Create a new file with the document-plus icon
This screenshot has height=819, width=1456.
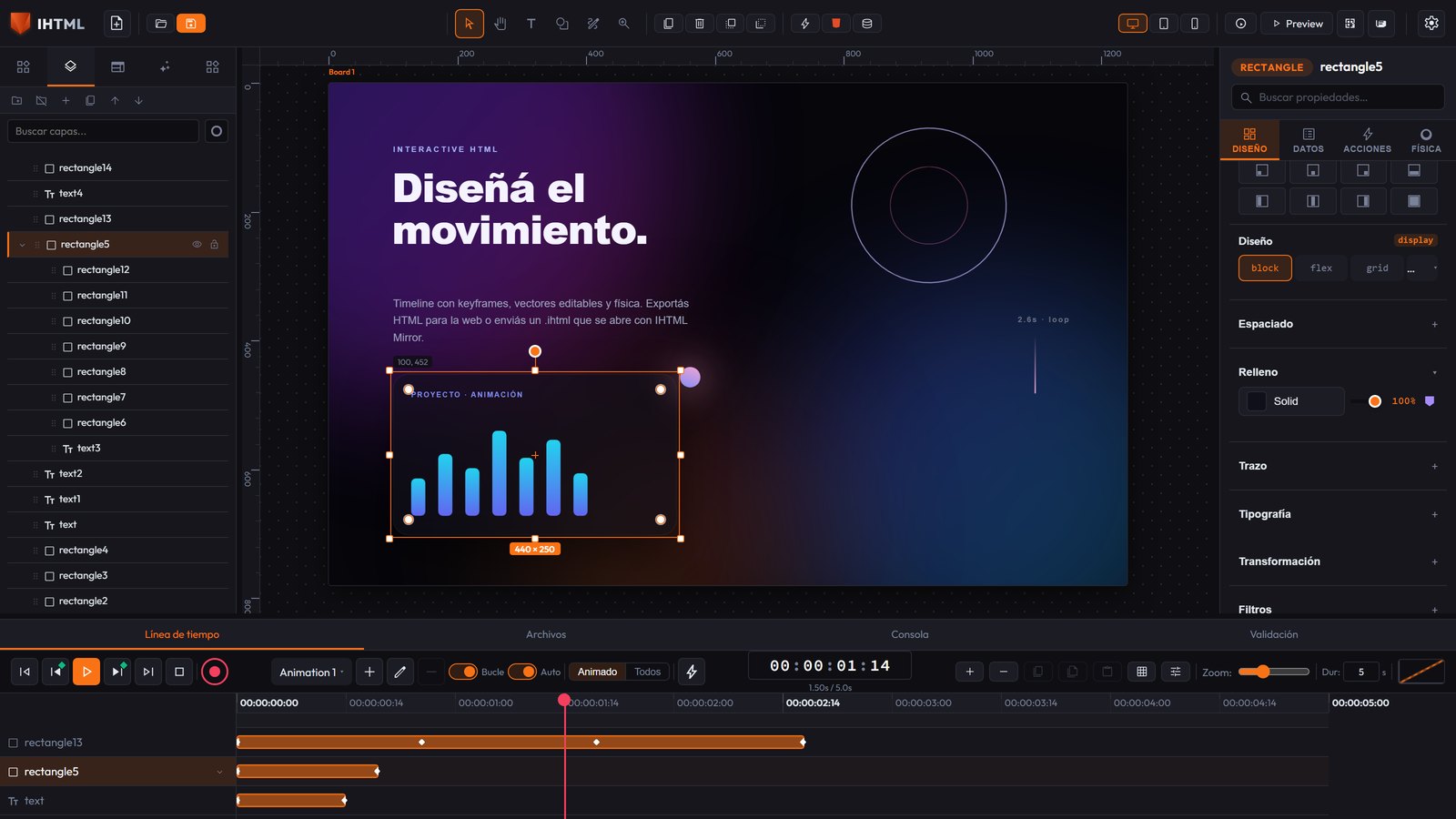[116, 24]
